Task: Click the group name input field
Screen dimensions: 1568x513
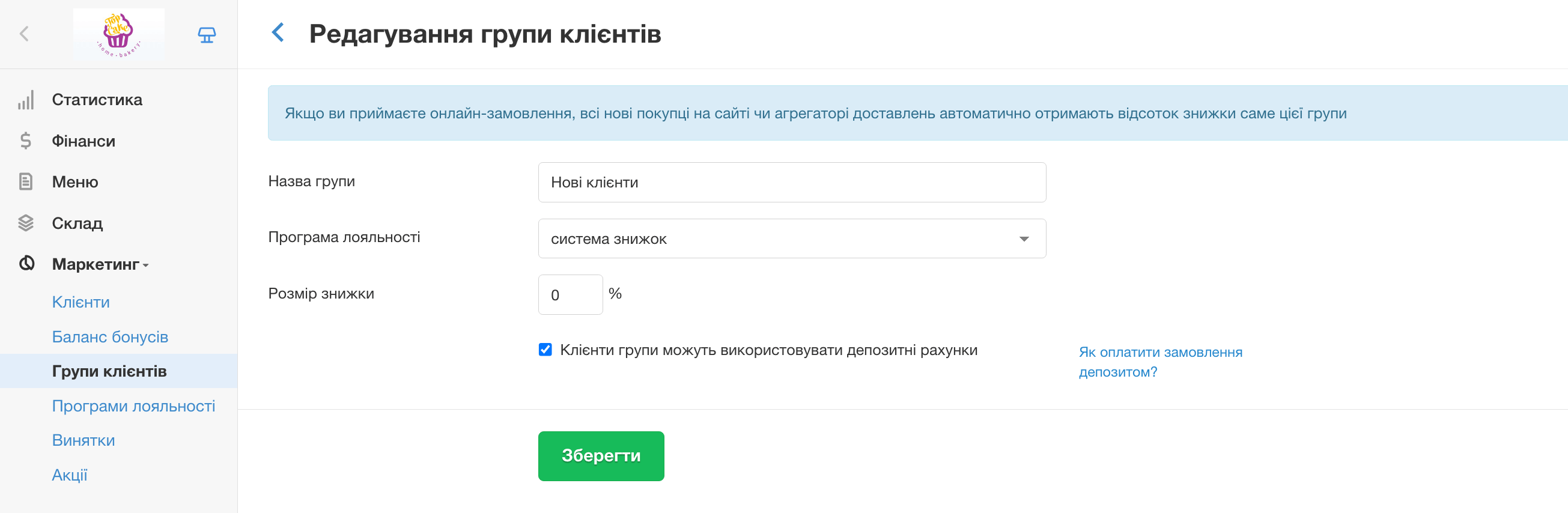Action: 791,183
